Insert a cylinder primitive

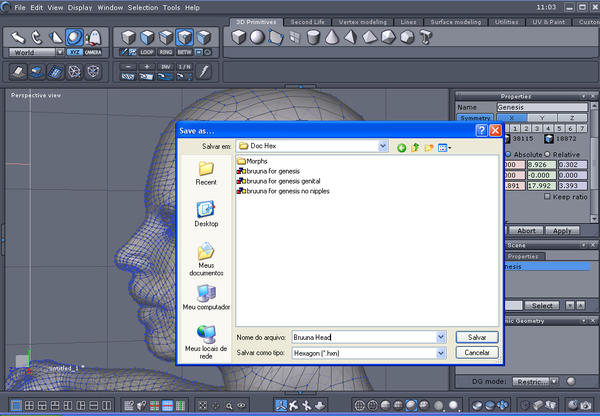click(313, 38)
